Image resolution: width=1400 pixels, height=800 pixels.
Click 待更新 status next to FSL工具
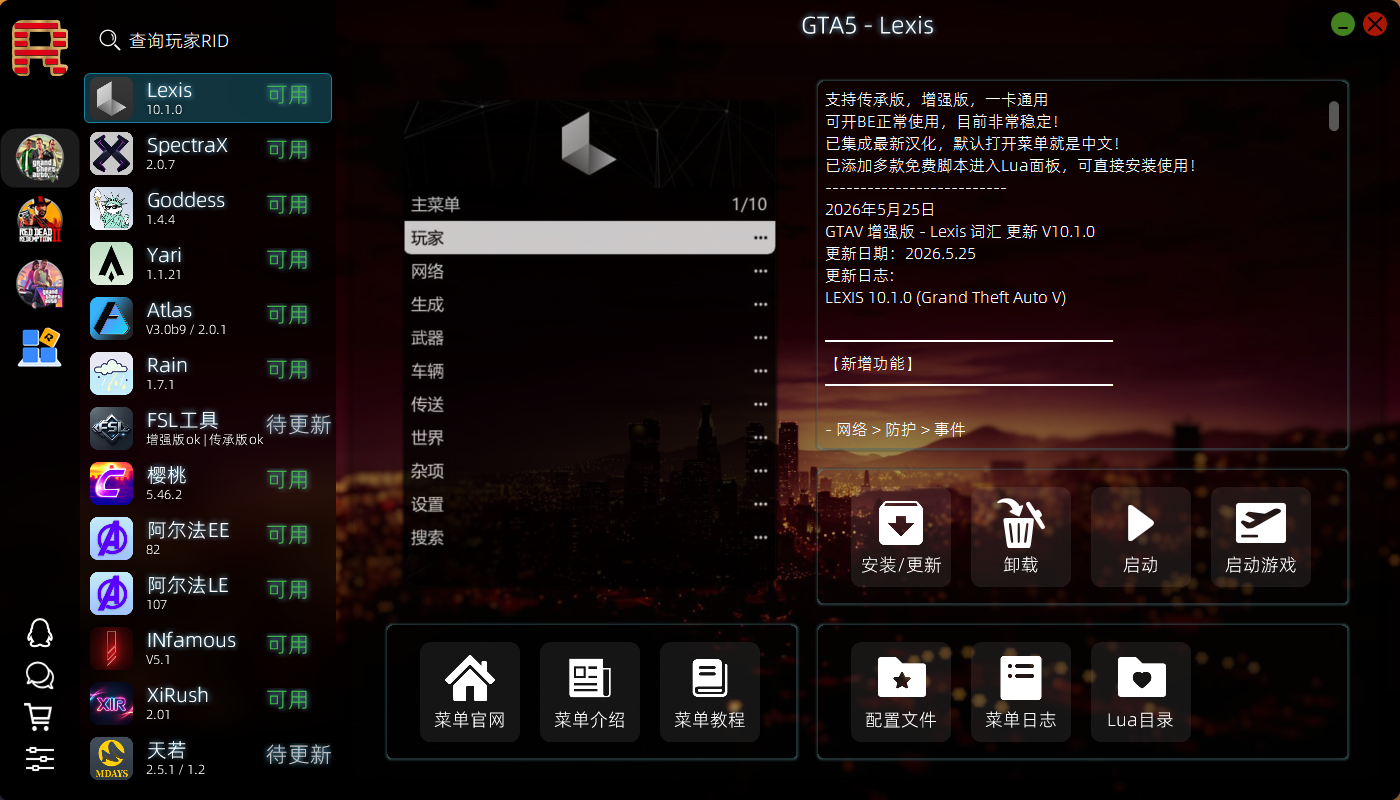point(298,424)
